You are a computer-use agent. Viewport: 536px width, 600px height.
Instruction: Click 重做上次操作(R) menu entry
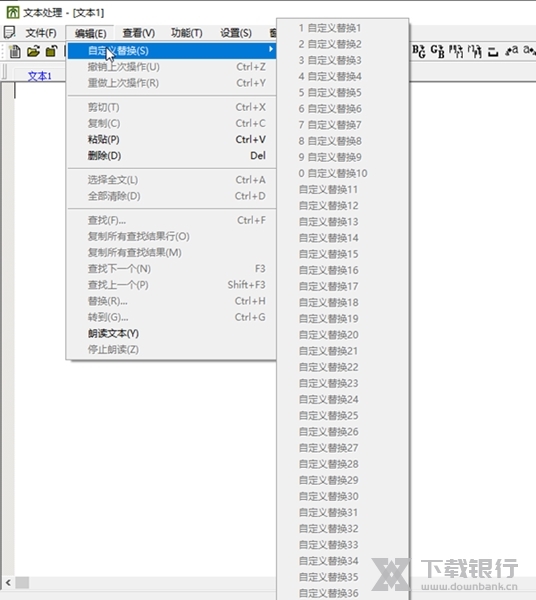pyautogui.click(x=171, y=83)
